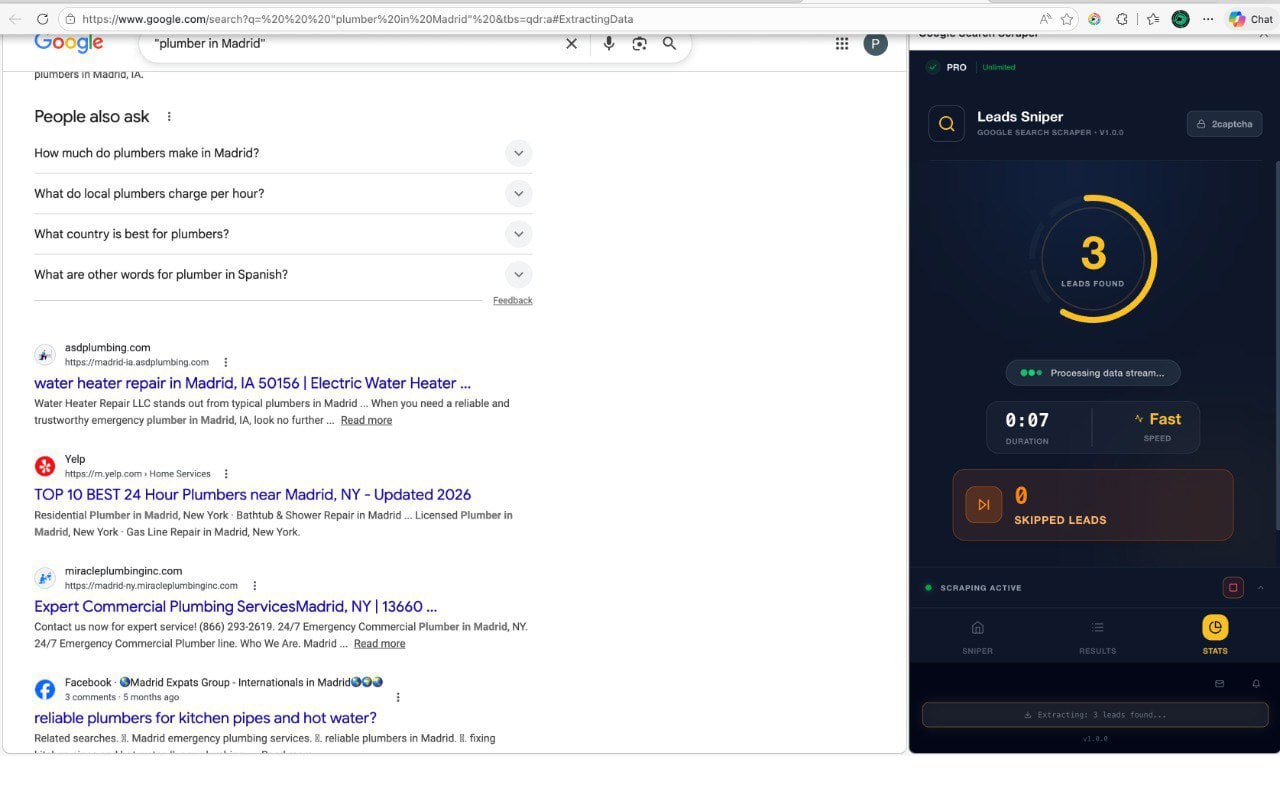Click "Read more" under the asdplumbing result
The width and height of the screenshot is (1280, 800).
[x=366, y=420]
